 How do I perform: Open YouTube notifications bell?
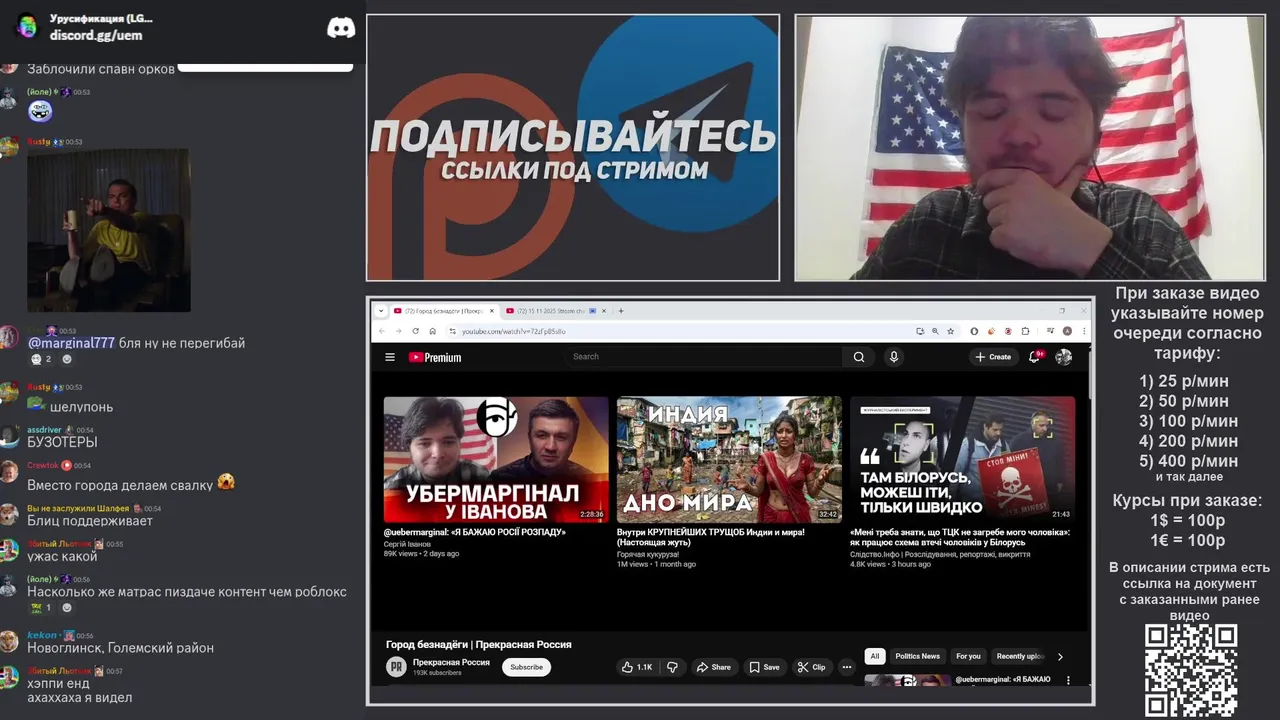pyautogui.click(x=1035, y=356)
